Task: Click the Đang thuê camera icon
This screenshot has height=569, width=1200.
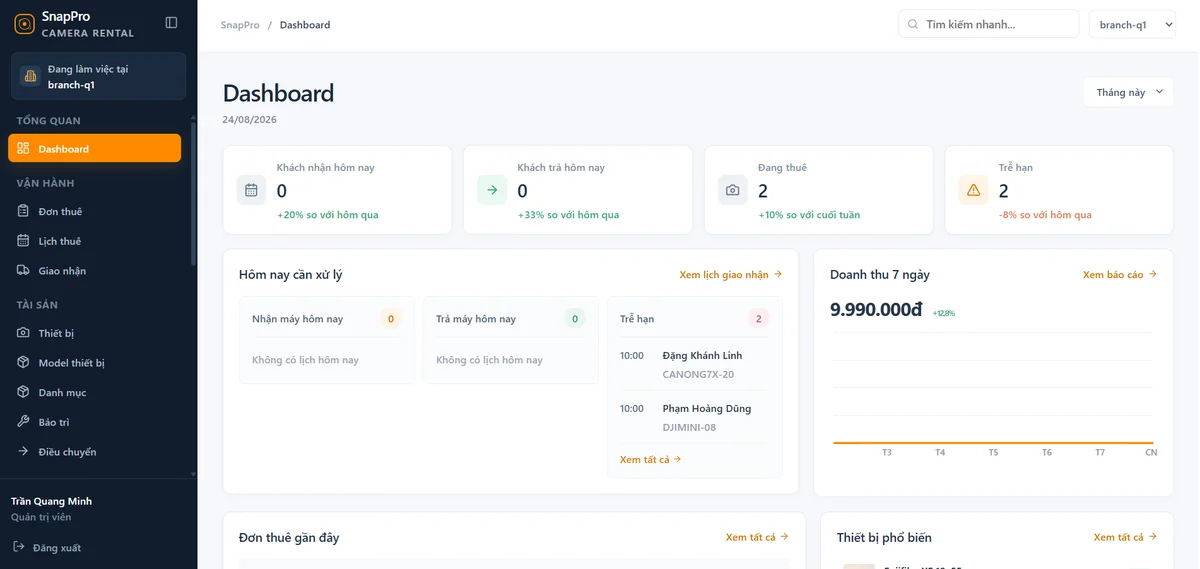Action: (733, 189)
